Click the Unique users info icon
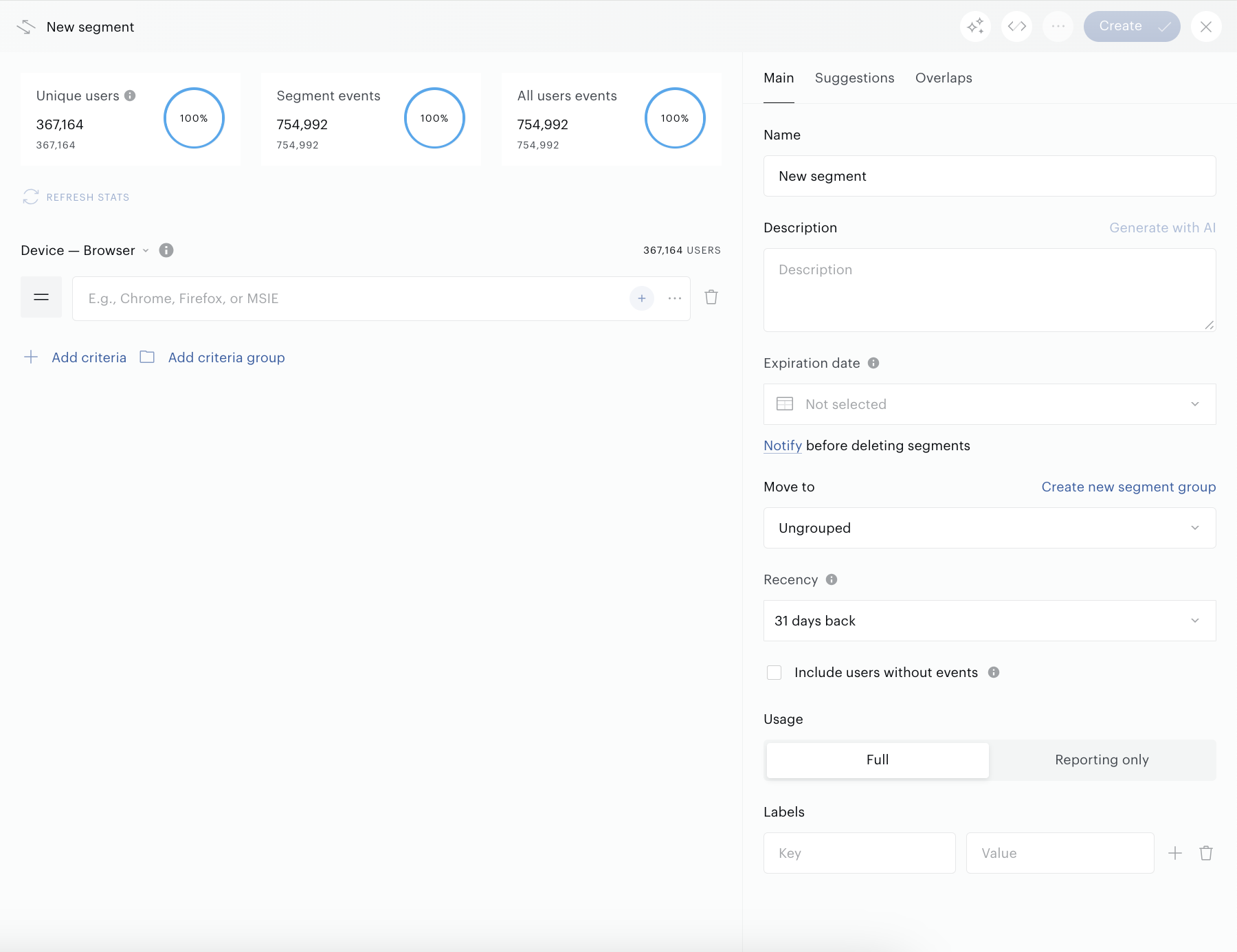 130,96
